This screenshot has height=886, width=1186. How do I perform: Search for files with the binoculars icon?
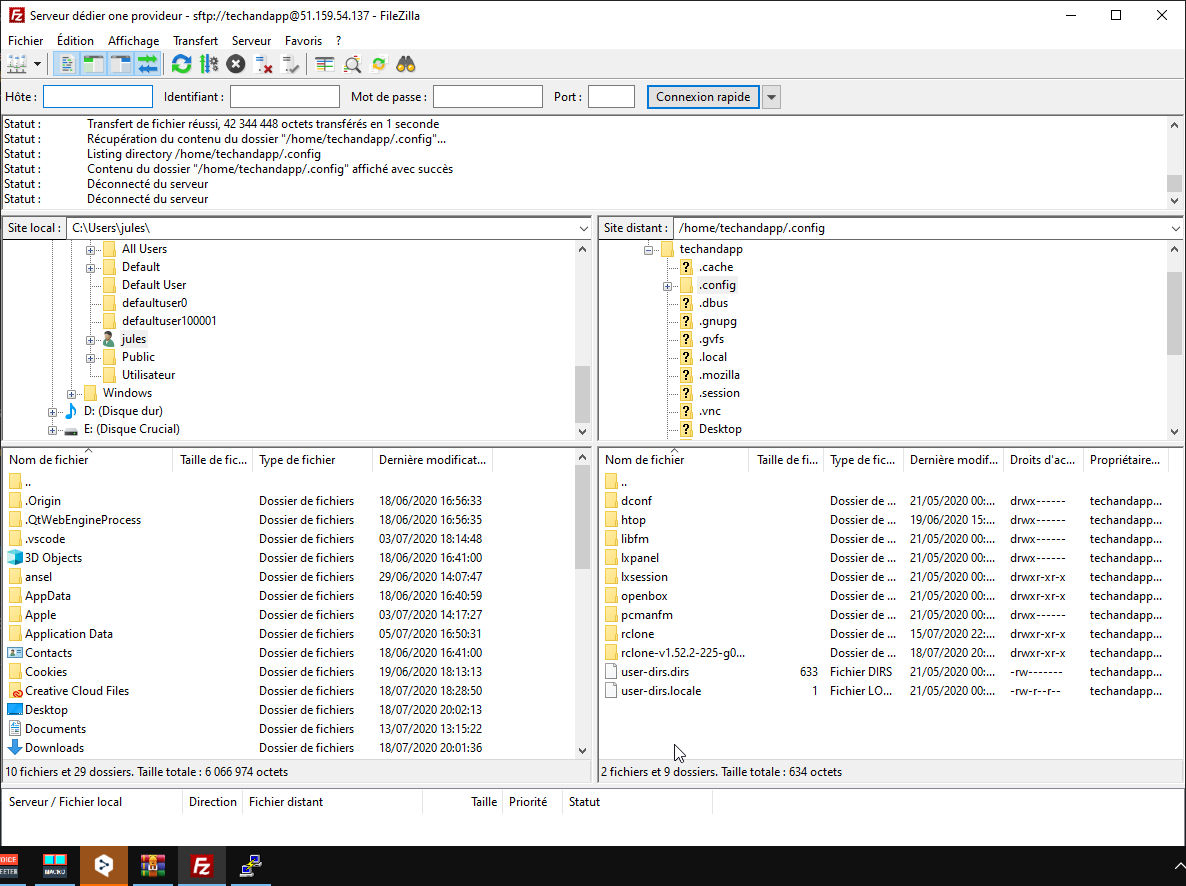[406, 64]
